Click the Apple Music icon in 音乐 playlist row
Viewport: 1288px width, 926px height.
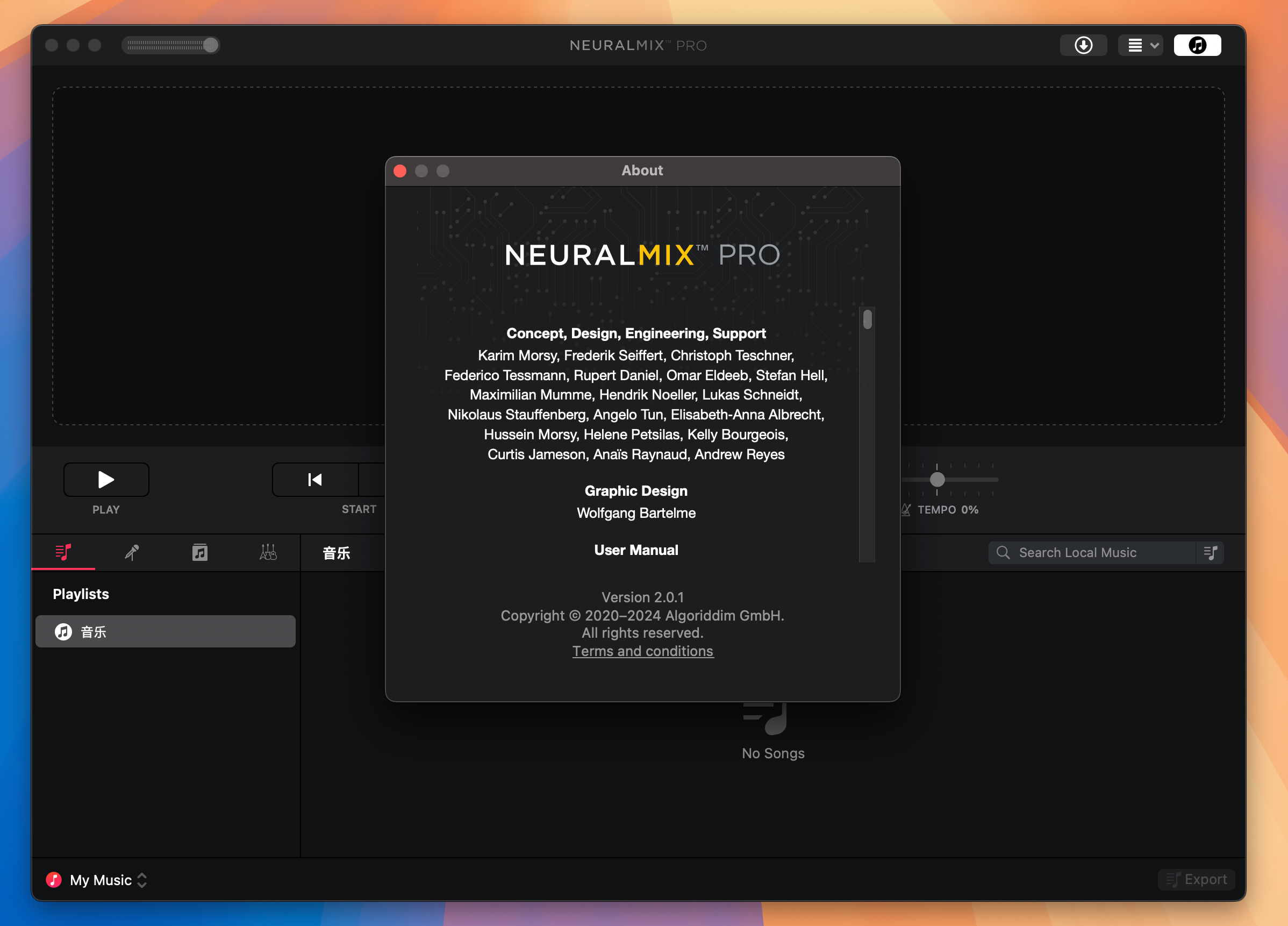[63, 632]
